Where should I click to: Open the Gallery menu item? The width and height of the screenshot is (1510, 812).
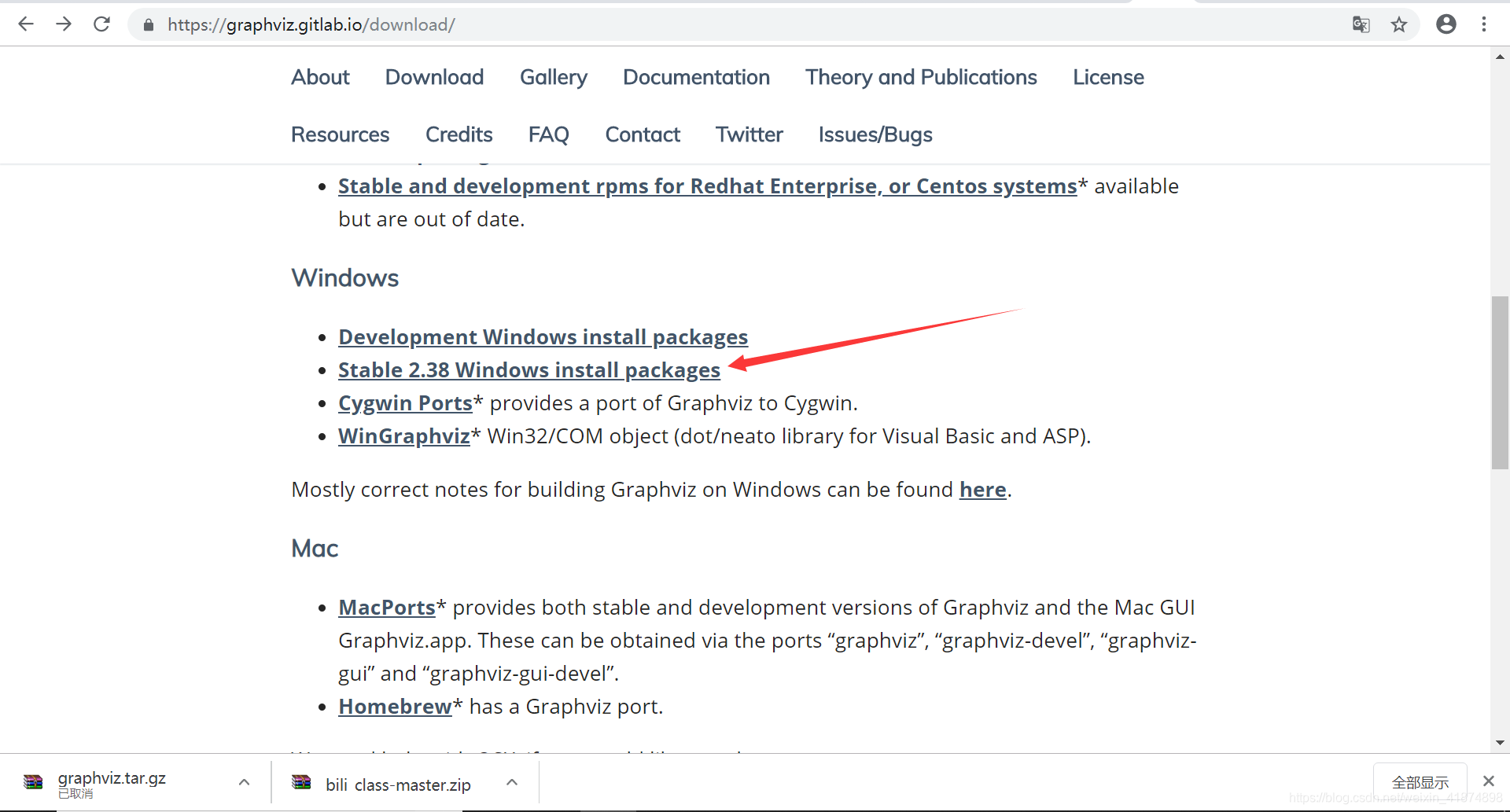click(554, 77)
